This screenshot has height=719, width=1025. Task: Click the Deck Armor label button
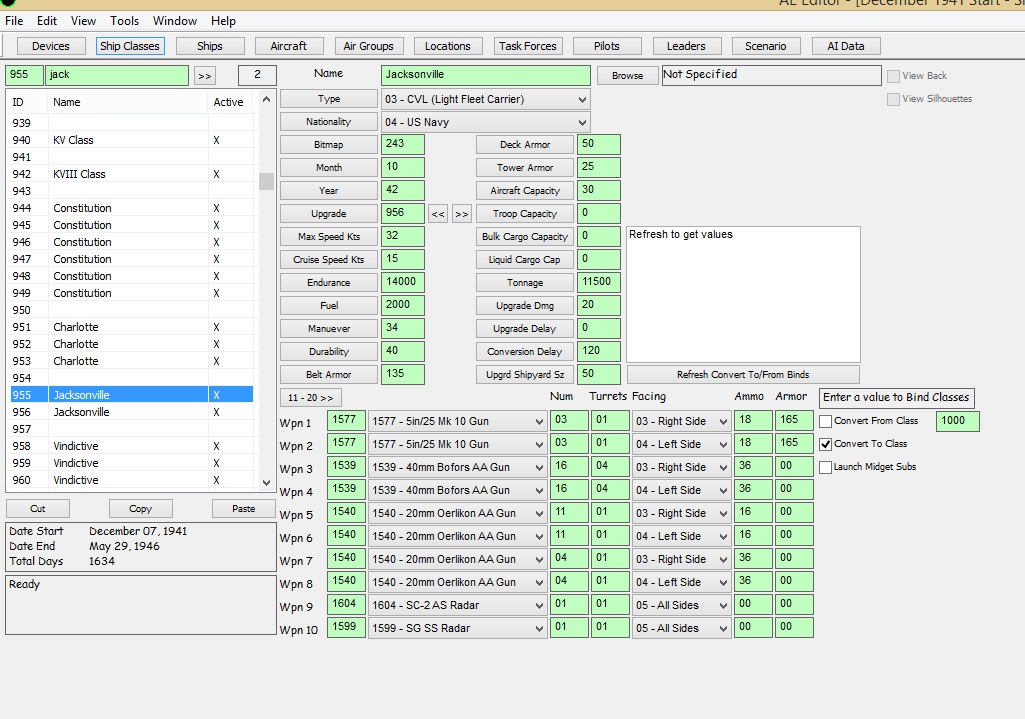(525, 144)
